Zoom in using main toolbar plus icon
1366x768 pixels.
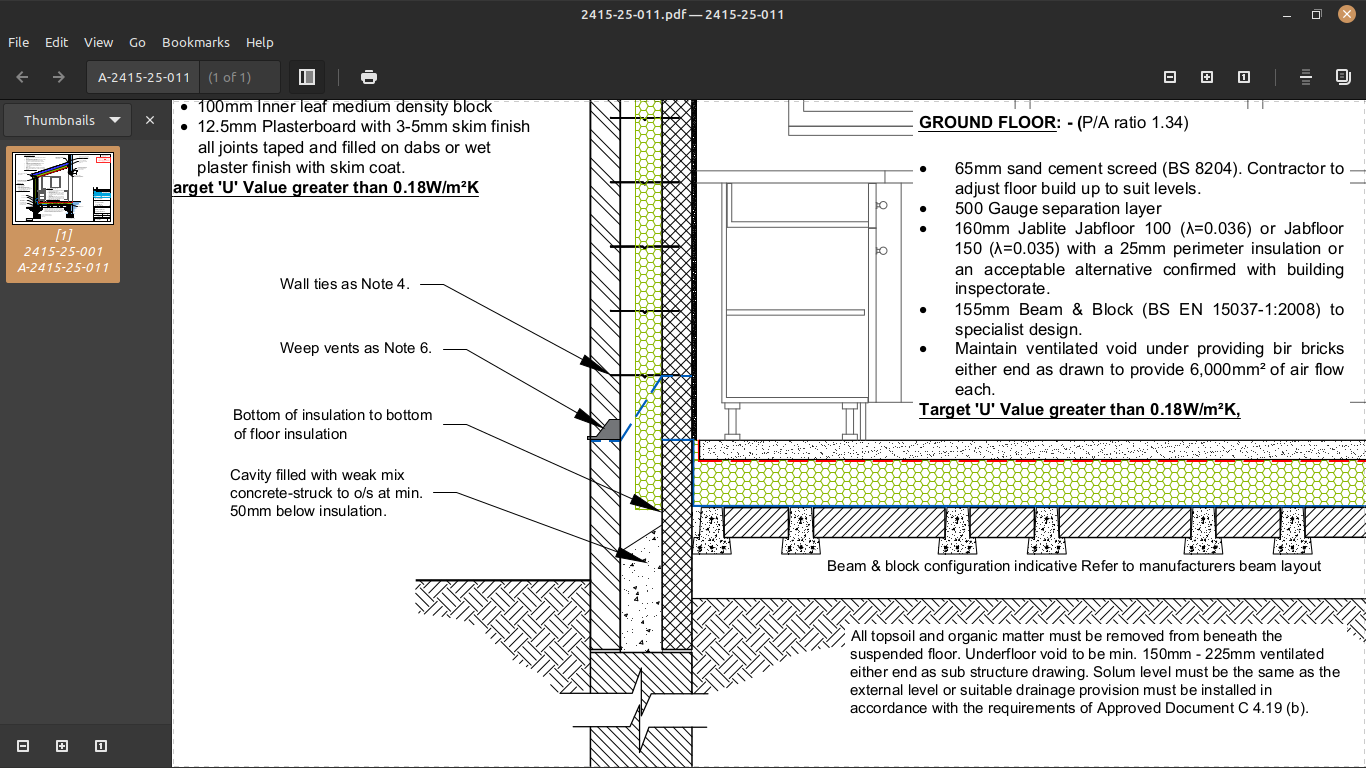tap(1207, 77)
